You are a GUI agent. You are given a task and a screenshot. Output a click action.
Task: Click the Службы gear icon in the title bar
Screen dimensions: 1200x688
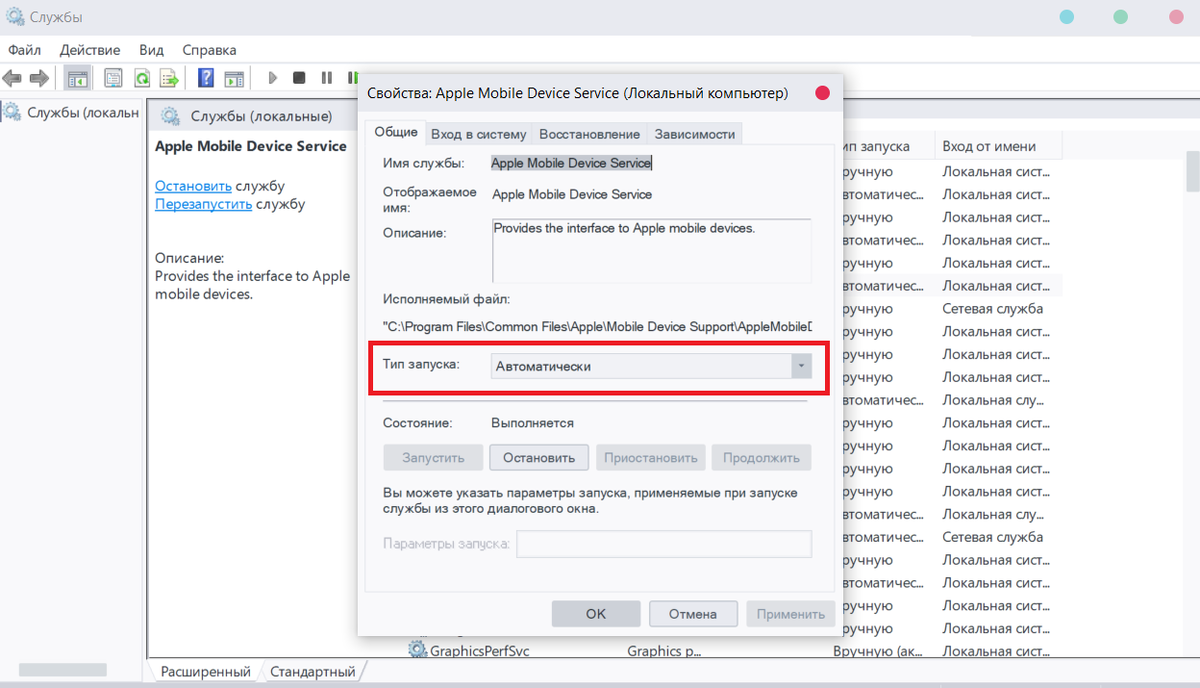pos(15,17)
